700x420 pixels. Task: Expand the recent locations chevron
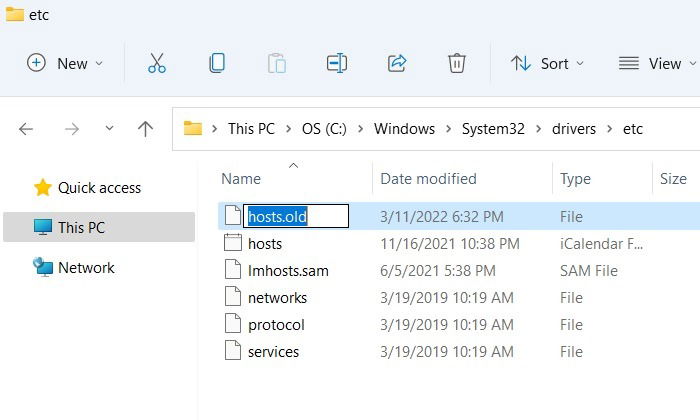(x=109, y=129)
